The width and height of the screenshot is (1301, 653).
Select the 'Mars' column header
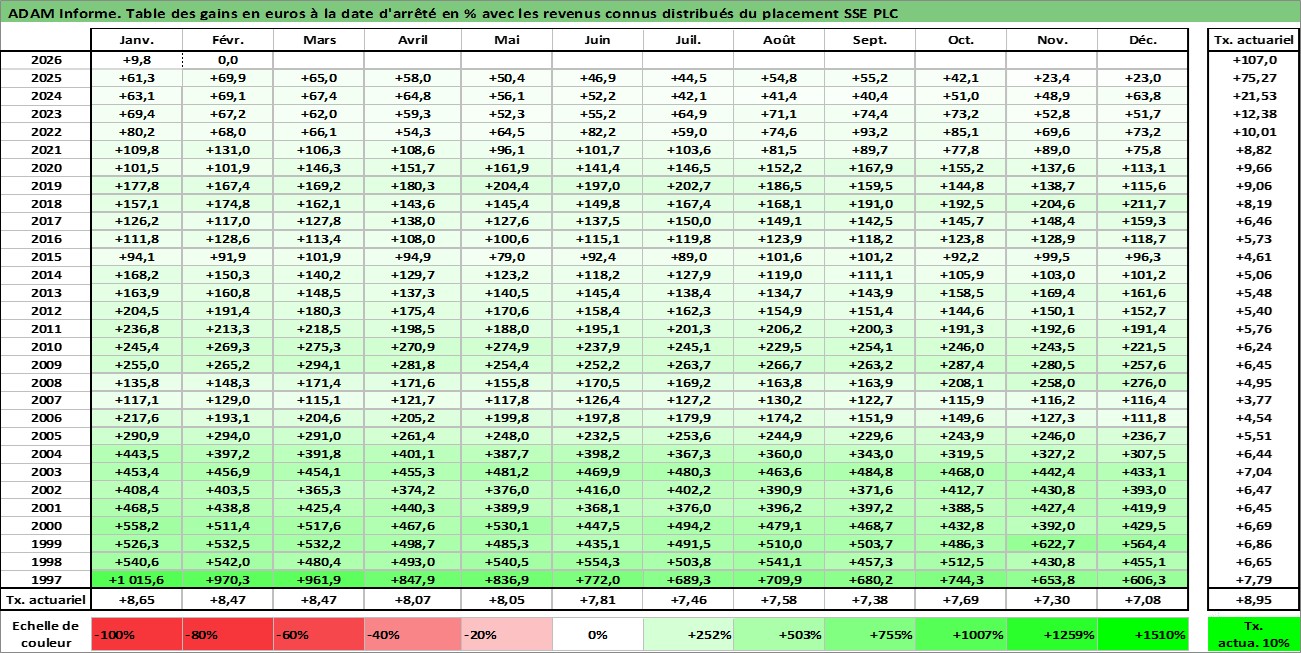[x=318, y=40]
